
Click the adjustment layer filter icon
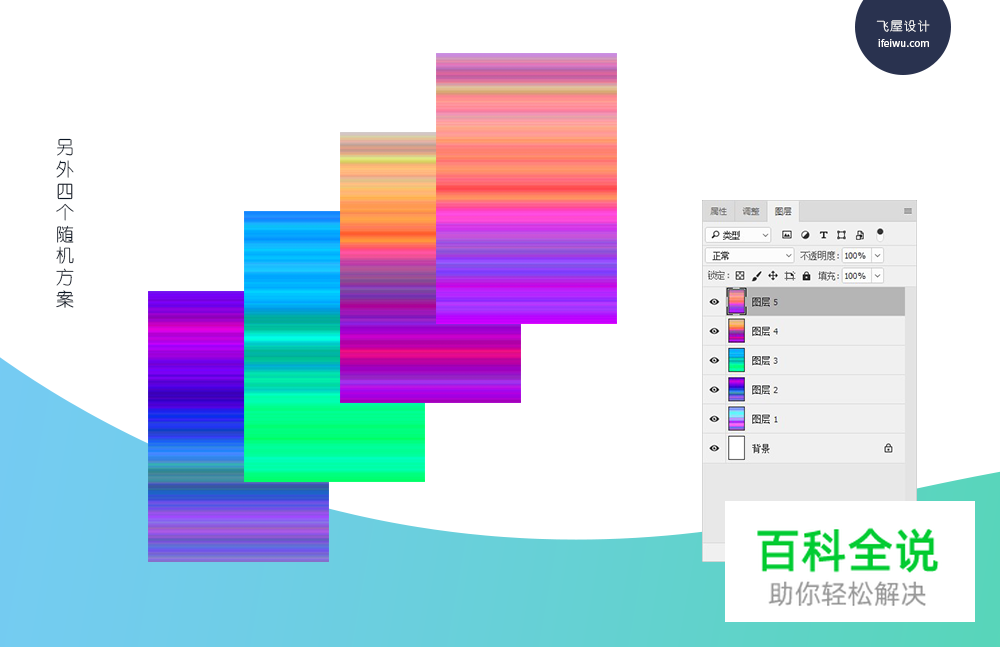[x=805, y=235]
